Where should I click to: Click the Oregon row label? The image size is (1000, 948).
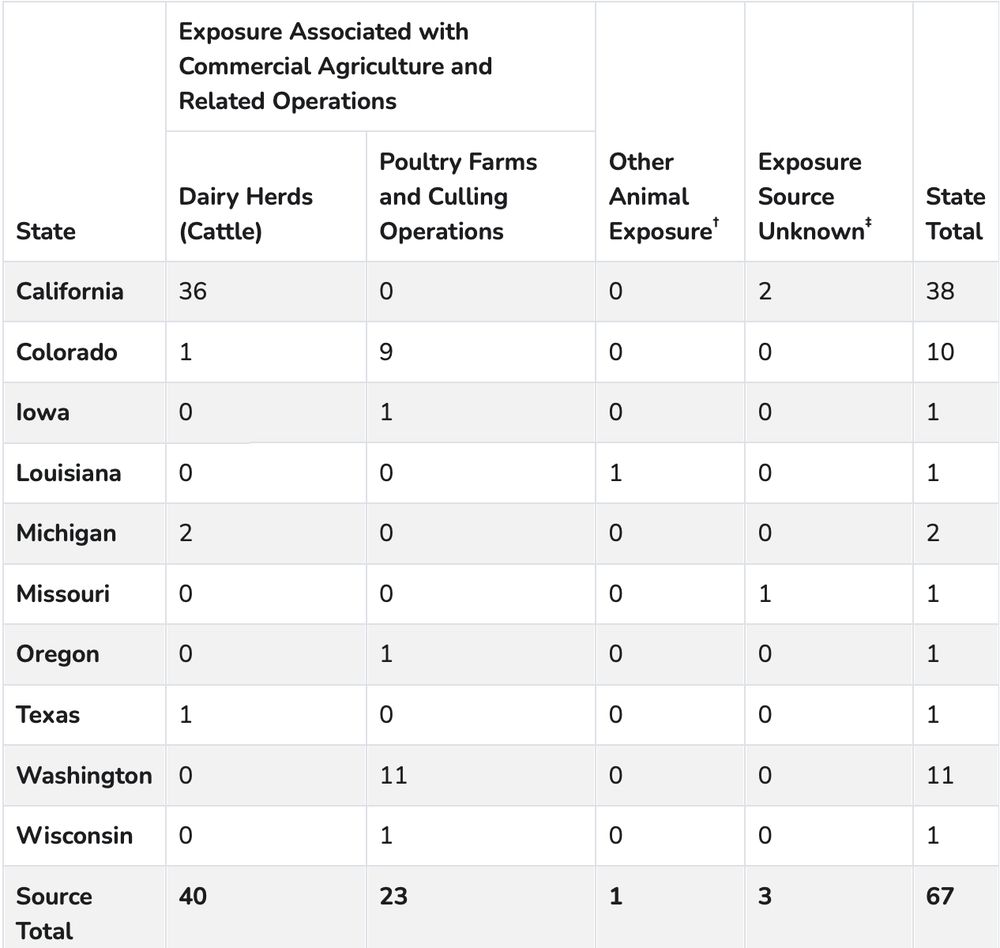click(x=58, y=654)
